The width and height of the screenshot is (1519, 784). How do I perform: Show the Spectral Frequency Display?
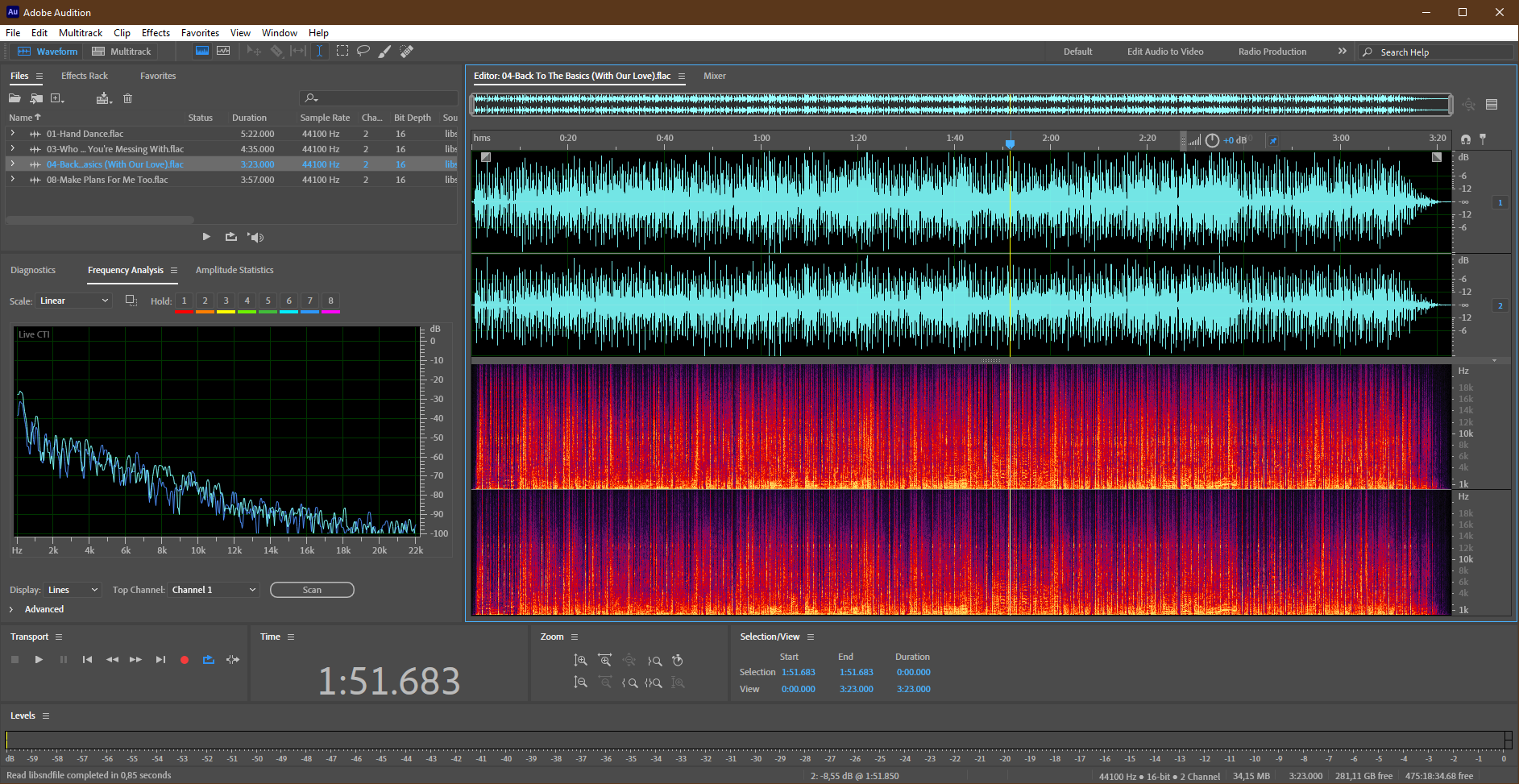click(x=202, y=51)
